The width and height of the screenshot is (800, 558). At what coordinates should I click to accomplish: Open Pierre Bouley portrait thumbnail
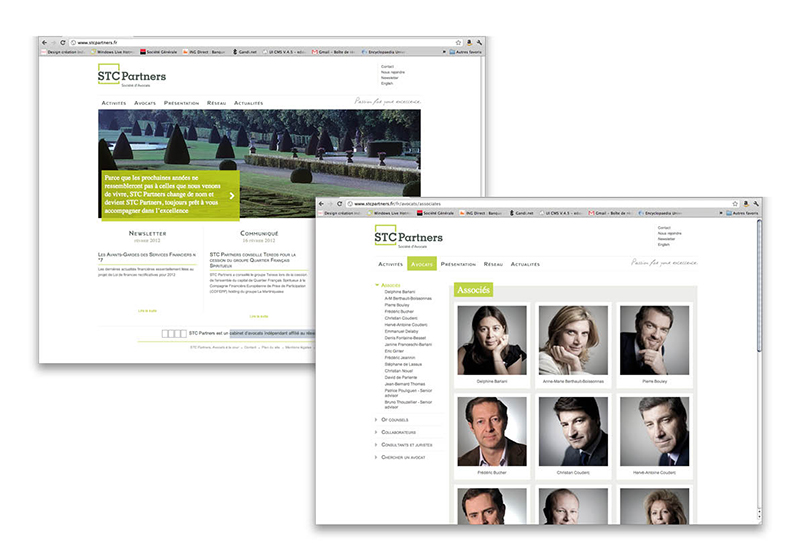click(x=654, y=340)
